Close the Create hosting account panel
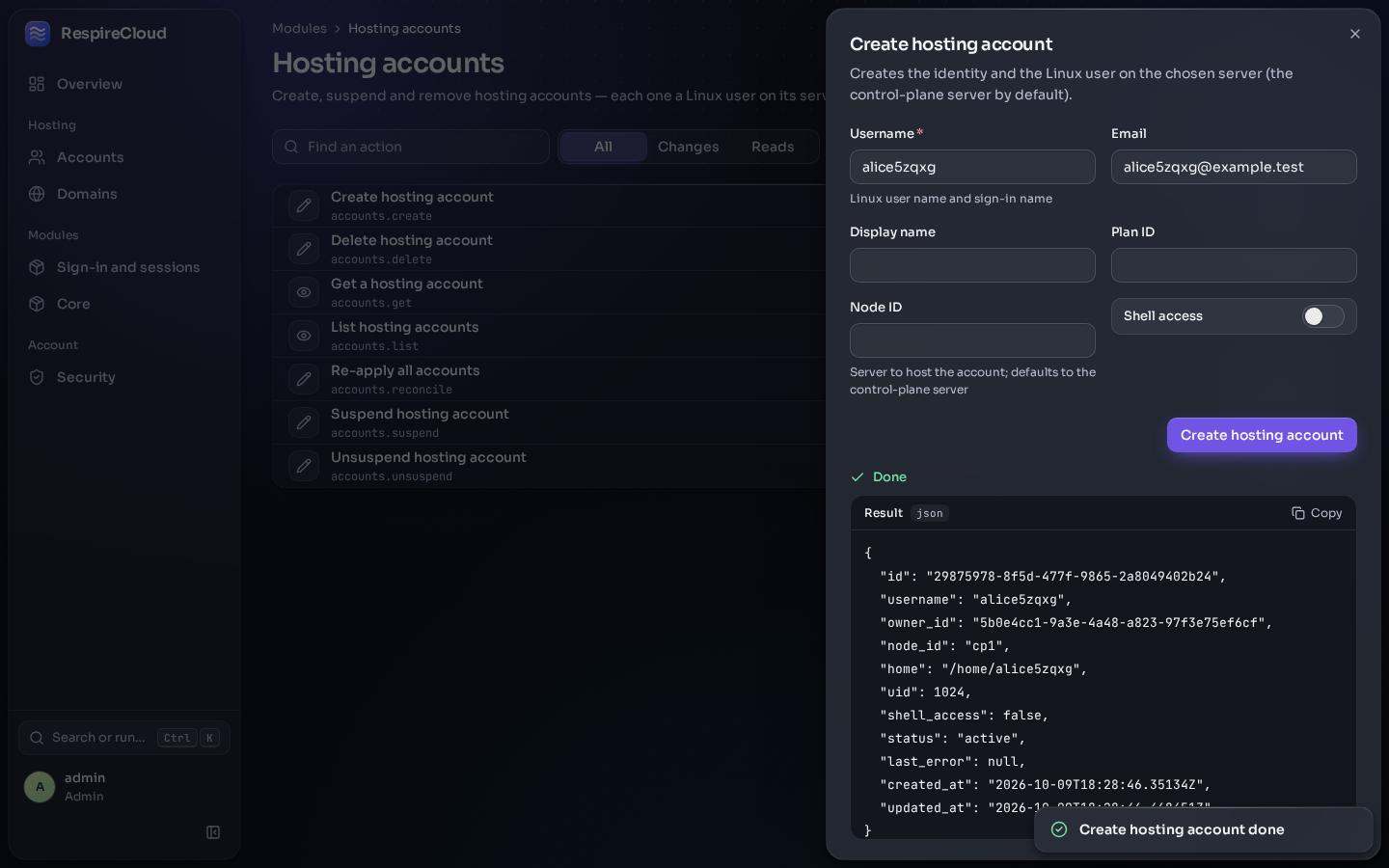 point(1355,34)
